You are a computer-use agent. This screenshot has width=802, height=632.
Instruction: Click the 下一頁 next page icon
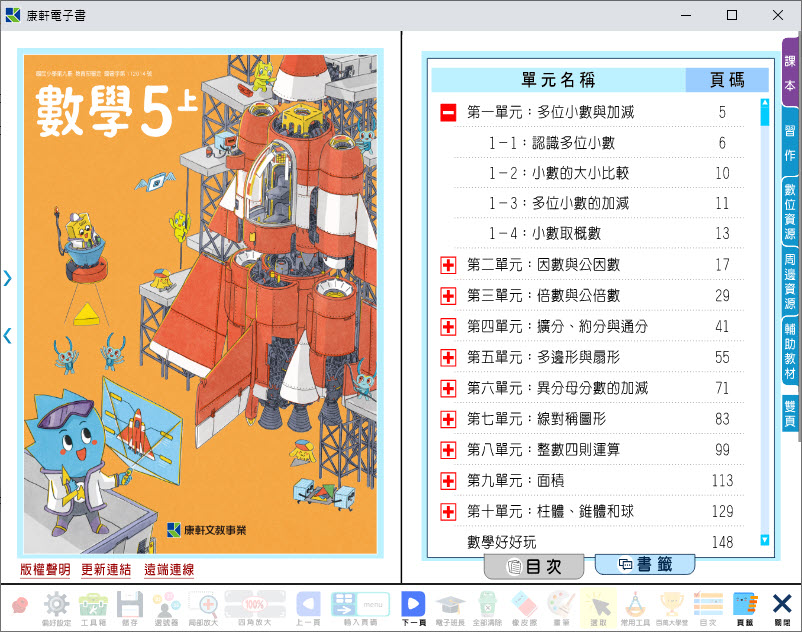[x=413, y=605]
